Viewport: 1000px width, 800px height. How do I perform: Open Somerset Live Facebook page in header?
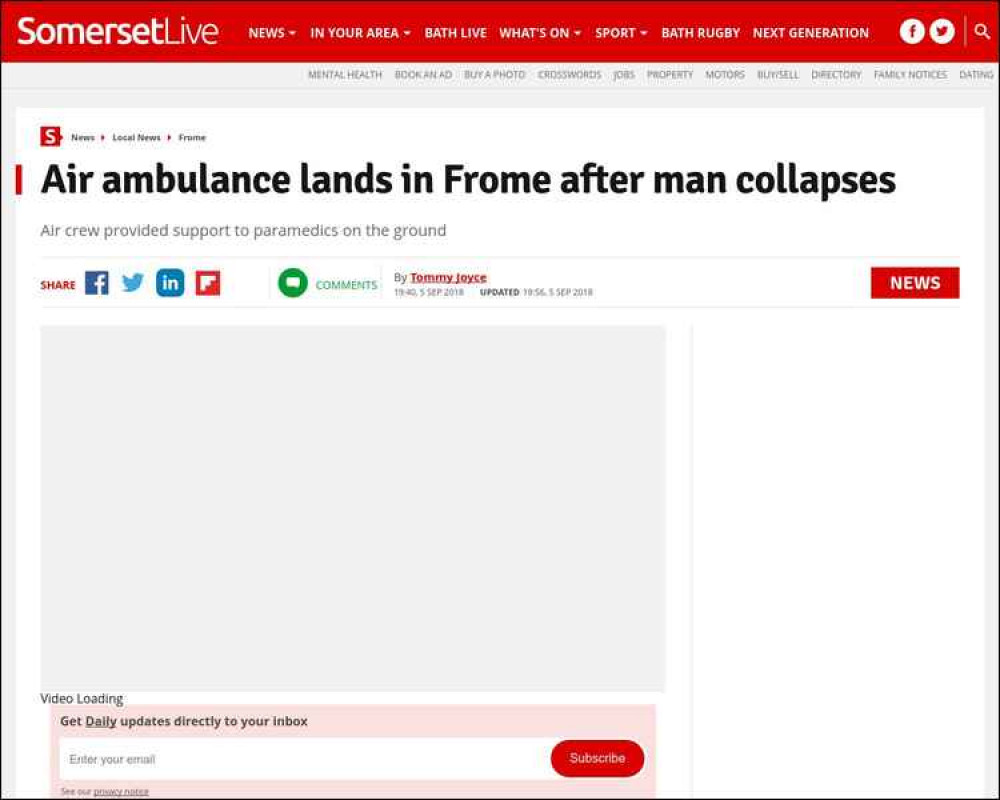point(912,31)
